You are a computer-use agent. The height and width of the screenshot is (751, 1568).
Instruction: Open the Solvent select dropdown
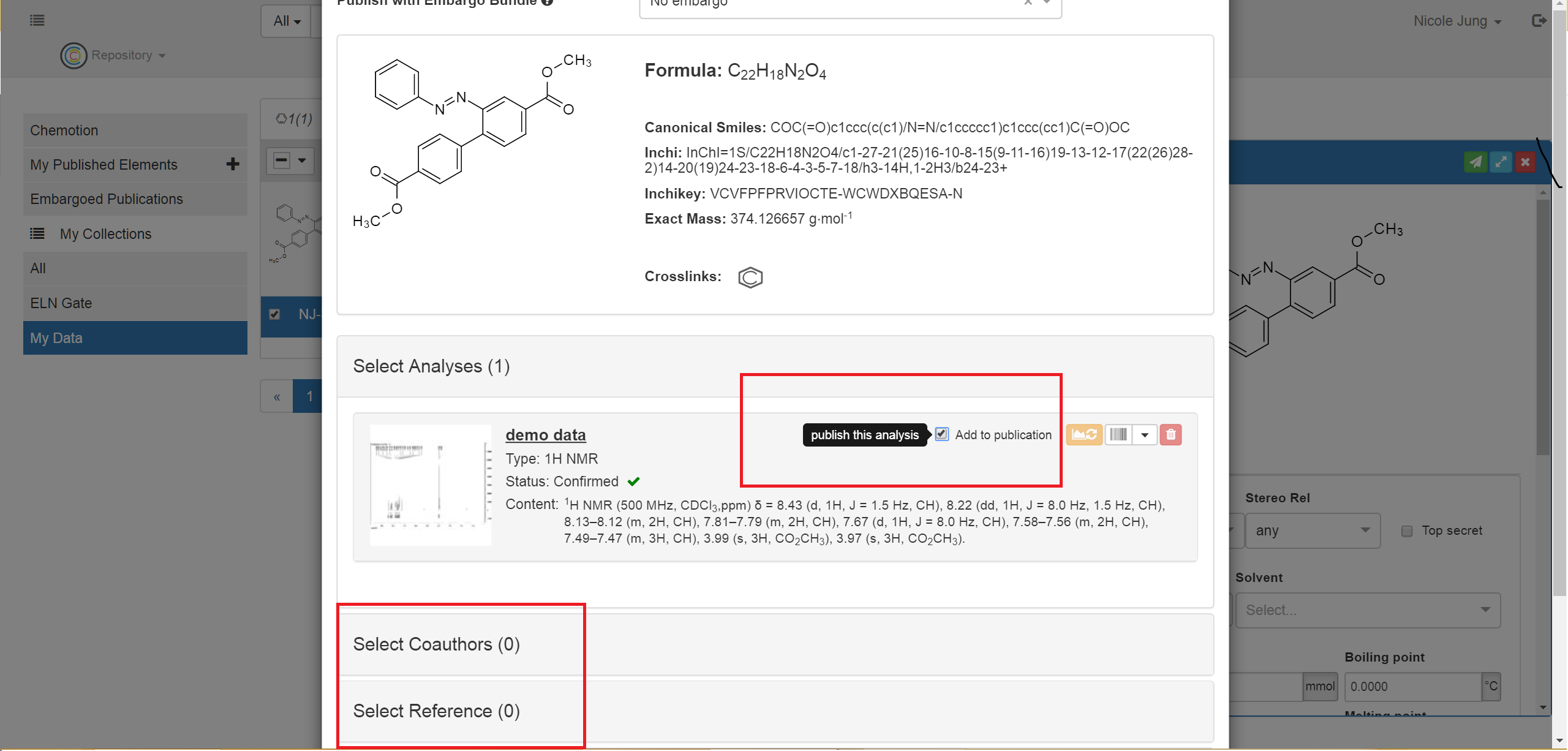(1368, 610)
